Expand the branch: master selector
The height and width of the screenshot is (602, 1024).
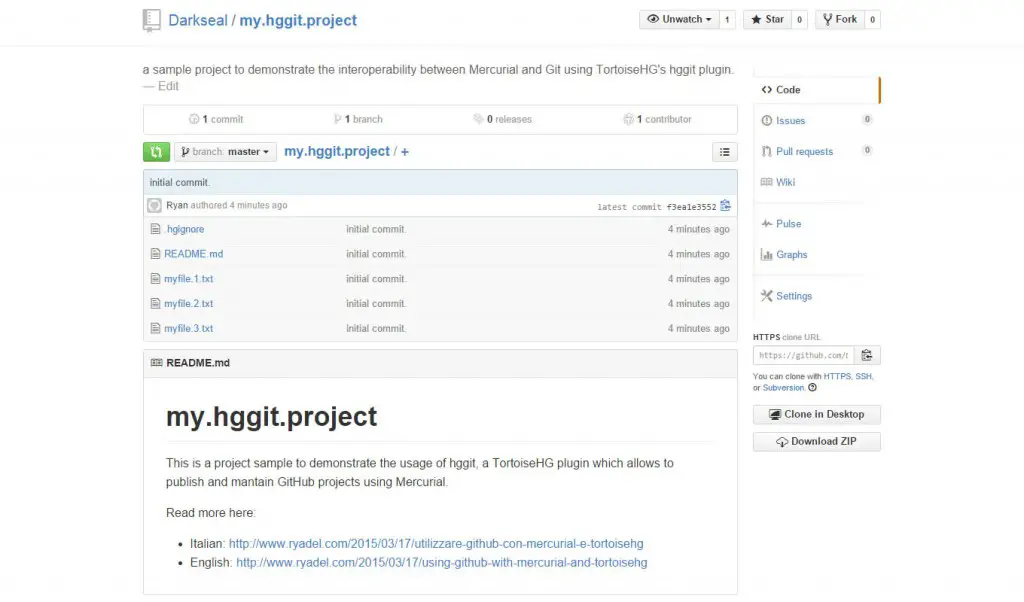click(225, 152)
